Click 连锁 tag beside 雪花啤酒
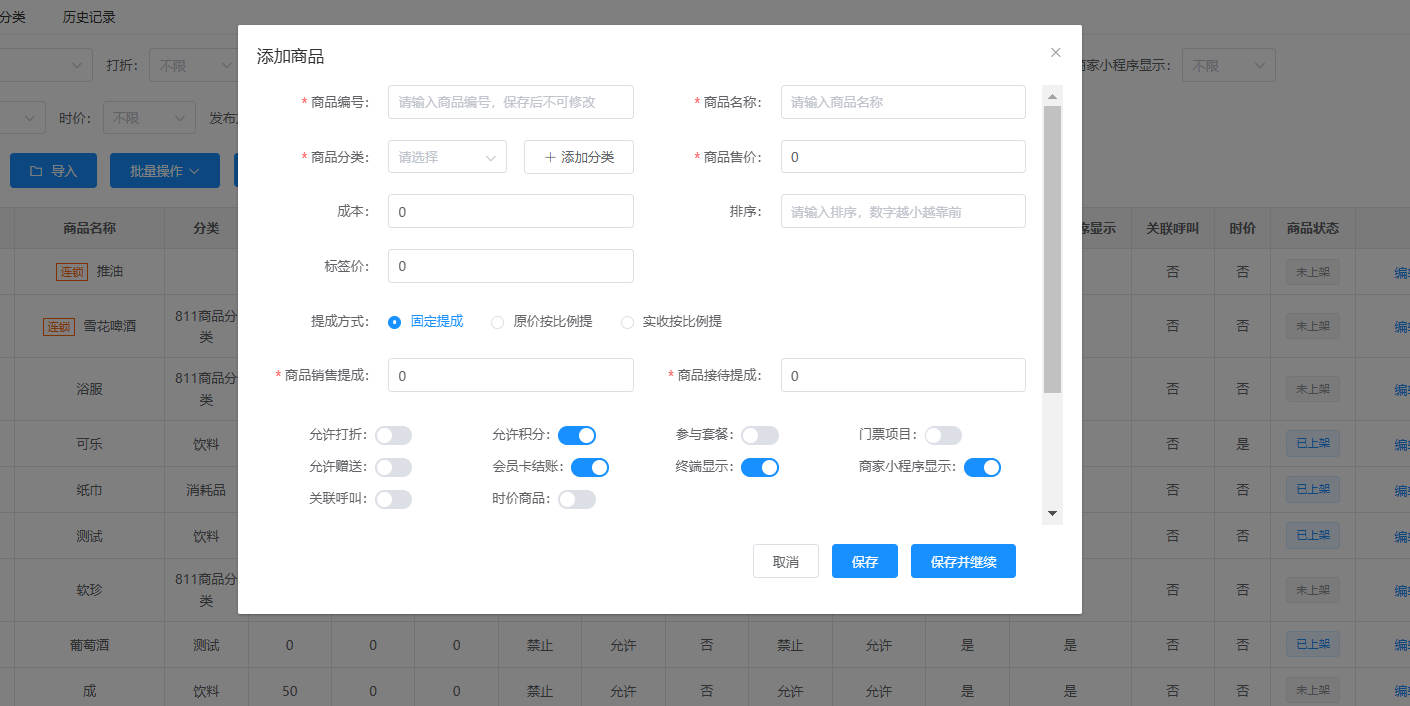This screenshot has width=1410, height=706. pos(59,327)
